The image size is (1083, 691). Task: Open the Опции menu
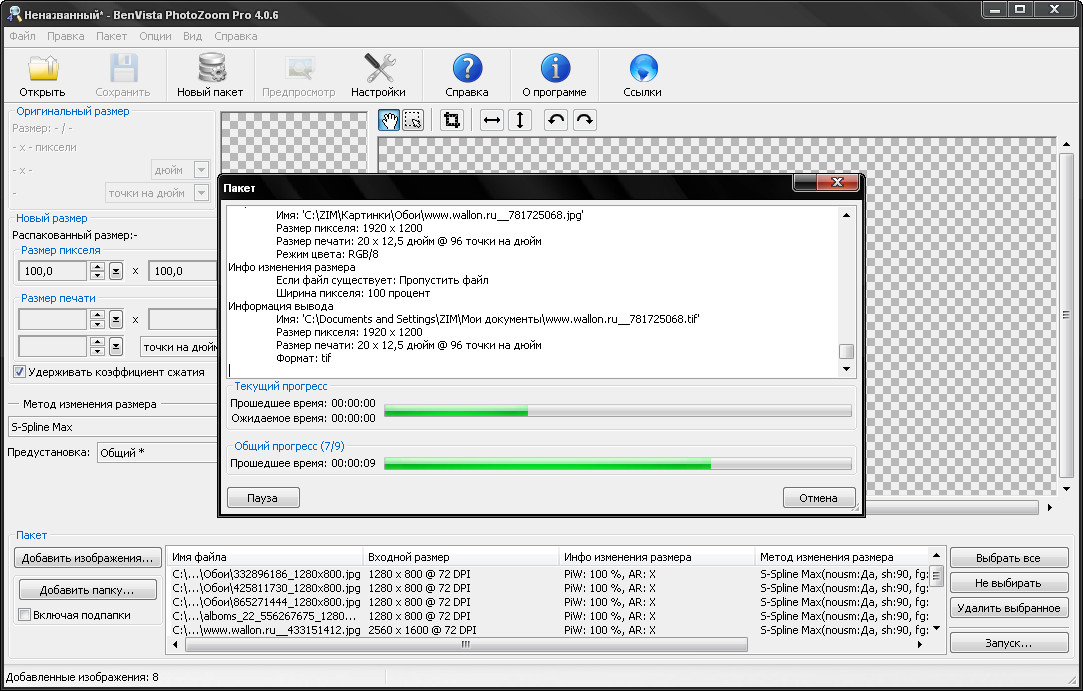point(155,36)
